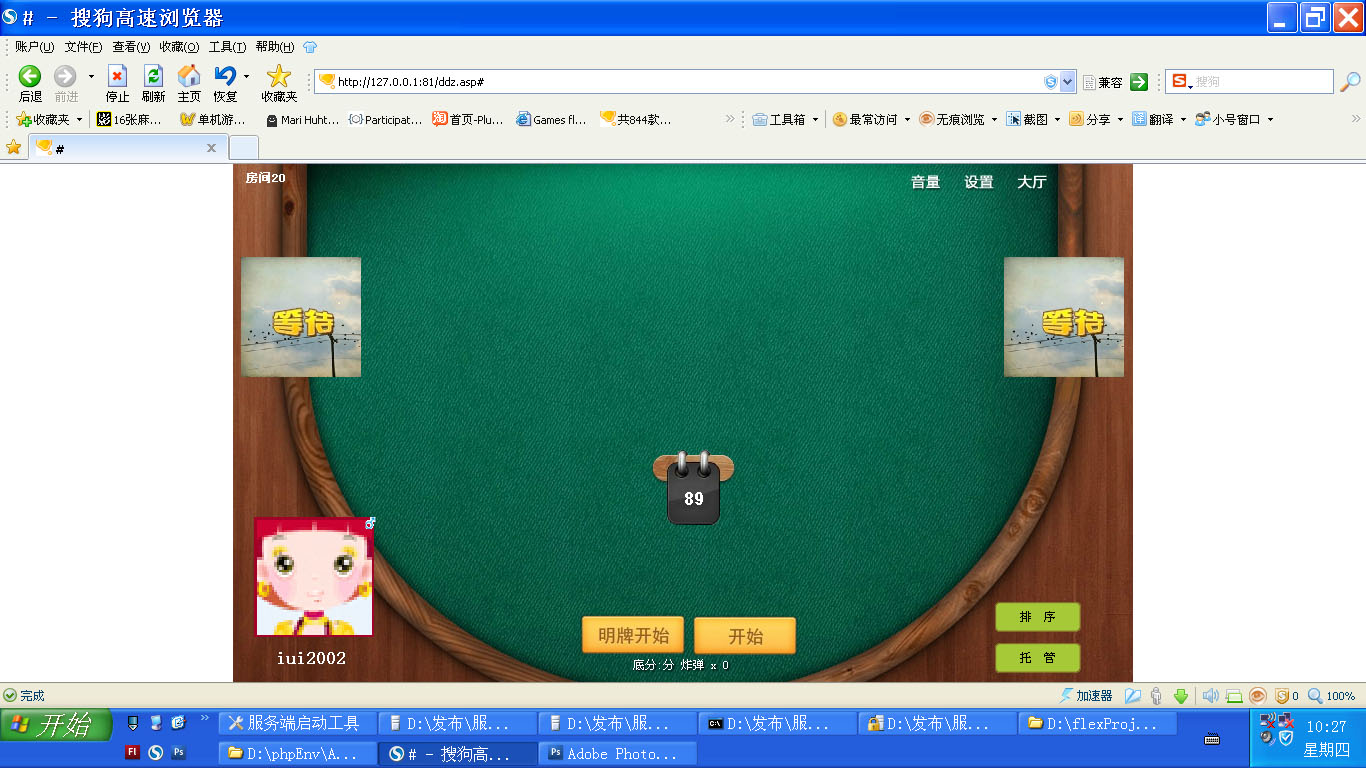Mute sound with the status bar speaker icon
Screen dimensions: 1366x768
tap(1210, 696)
